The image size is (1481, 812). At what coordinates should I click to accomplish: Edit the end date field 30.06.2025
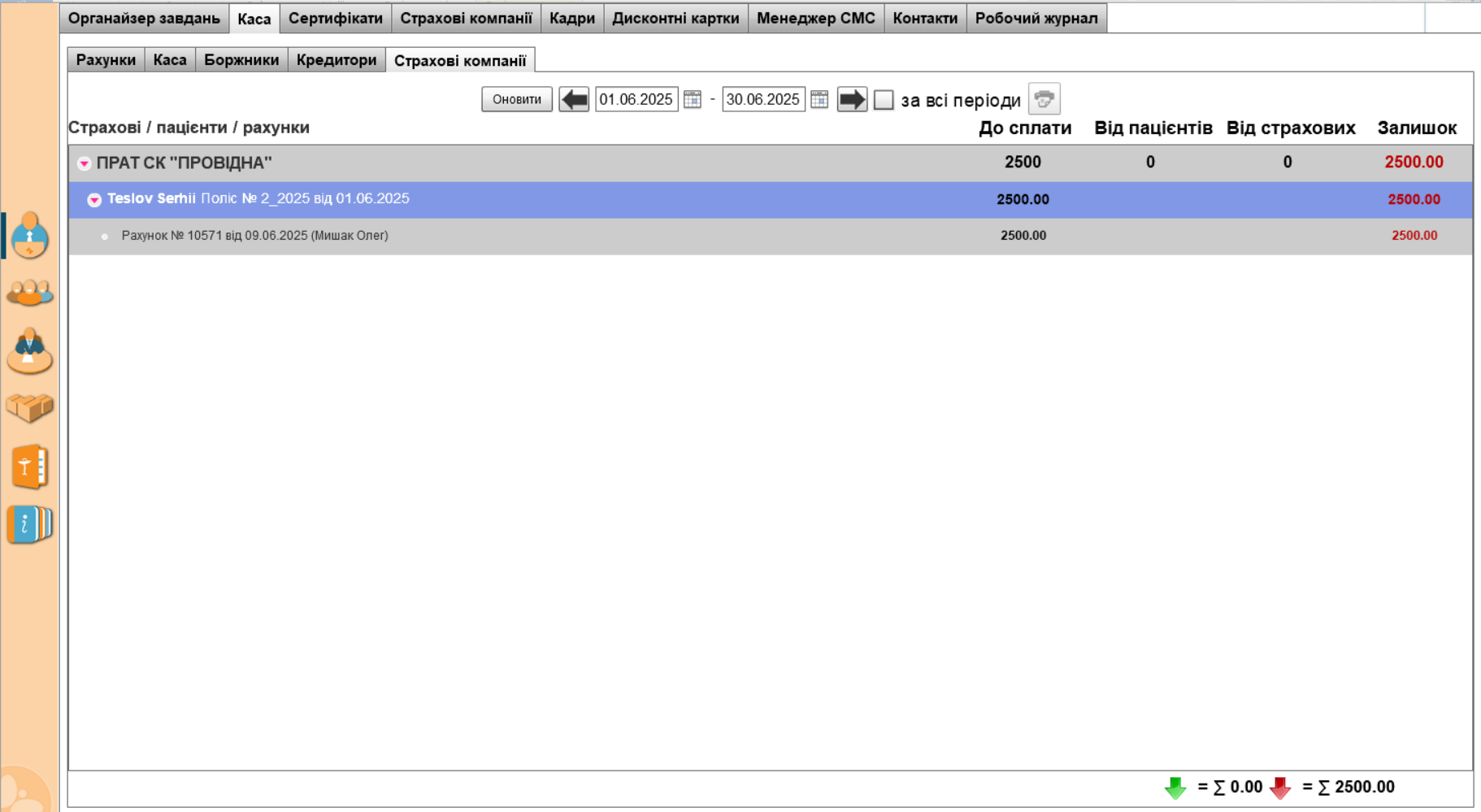tap(763, 99)
